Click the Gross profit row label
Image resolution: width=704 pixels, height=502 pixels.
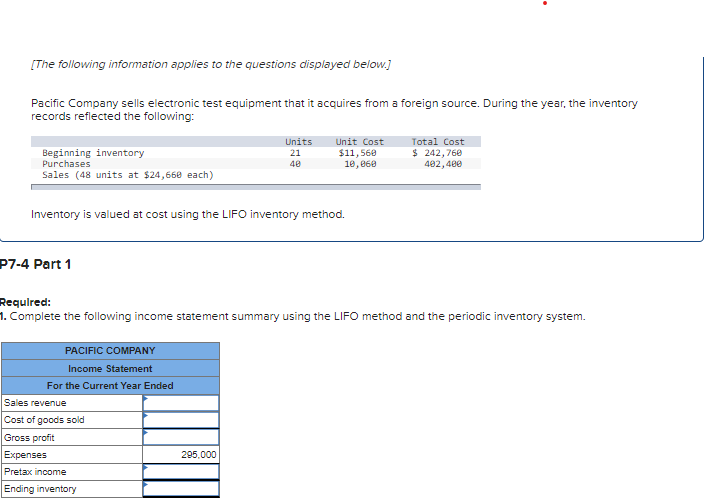(29, 437)
